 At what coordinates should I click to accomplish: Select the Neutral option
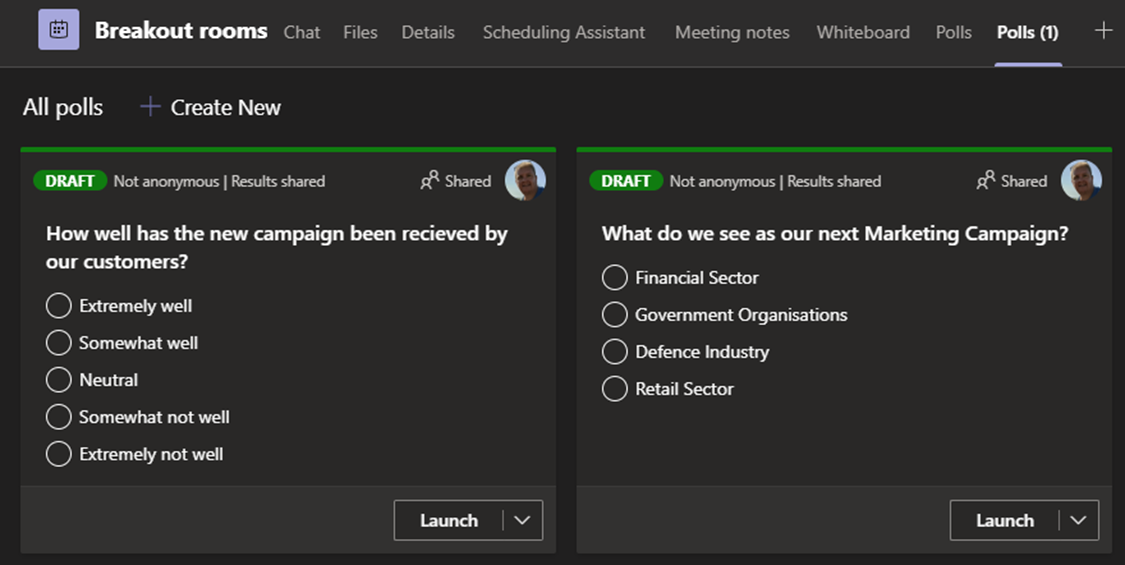click(59, 380)
